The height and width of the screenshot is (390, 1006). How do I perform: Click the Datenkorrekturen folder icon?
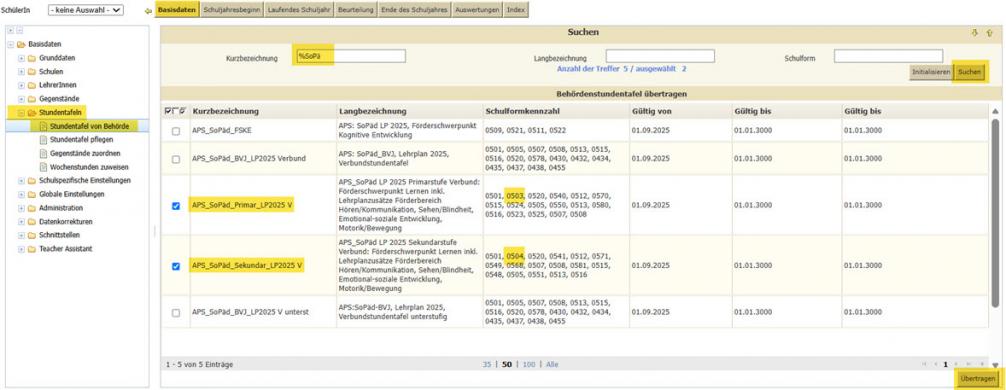tap(31, 221)
